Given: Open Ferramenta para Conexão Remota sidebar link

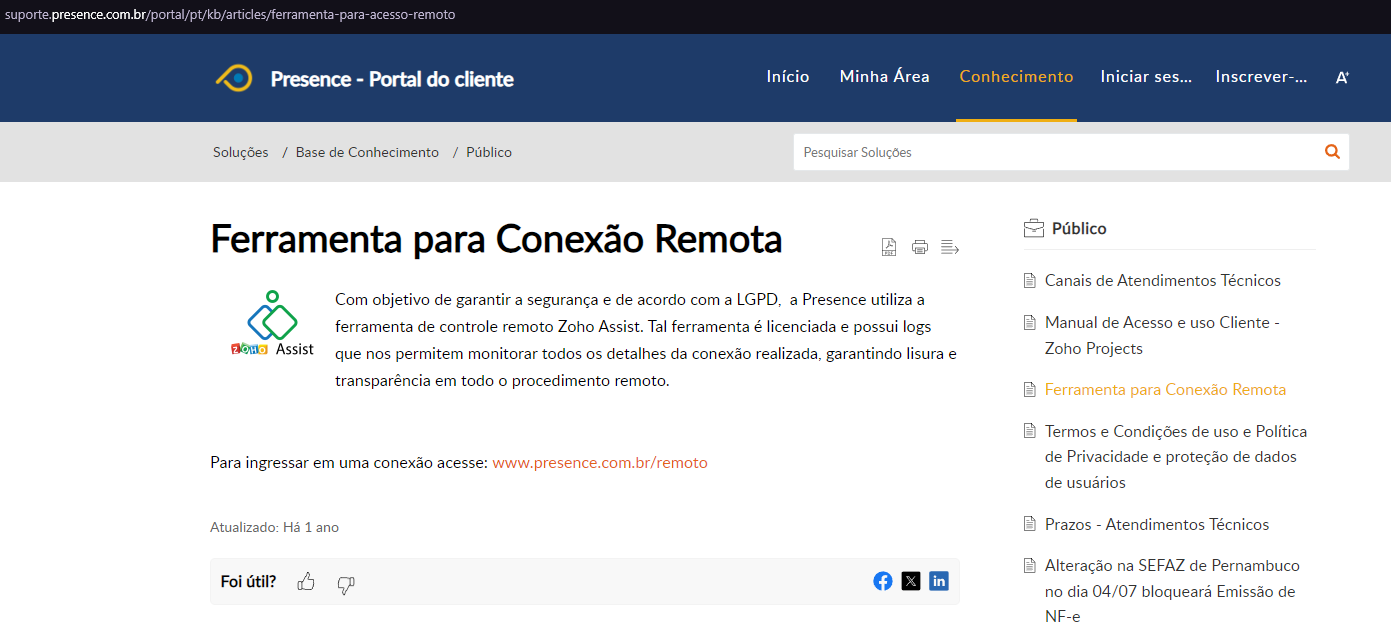Looking at the screenshot, I should click(x=1165, y=390).
